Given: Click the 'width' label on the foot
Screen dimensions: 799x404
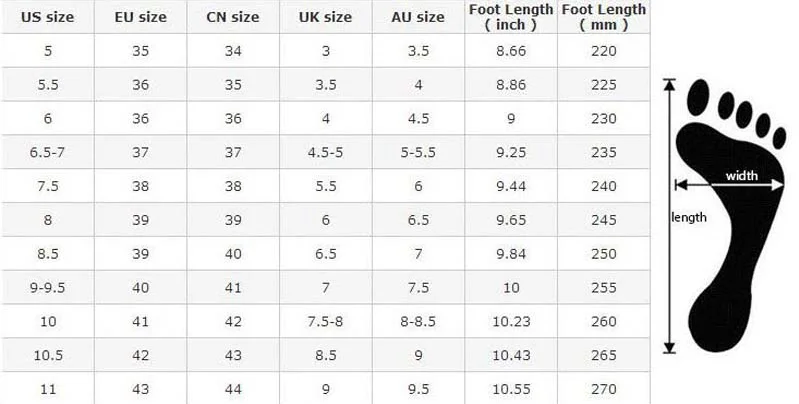Looking at the screenshot, I should 741,176.
